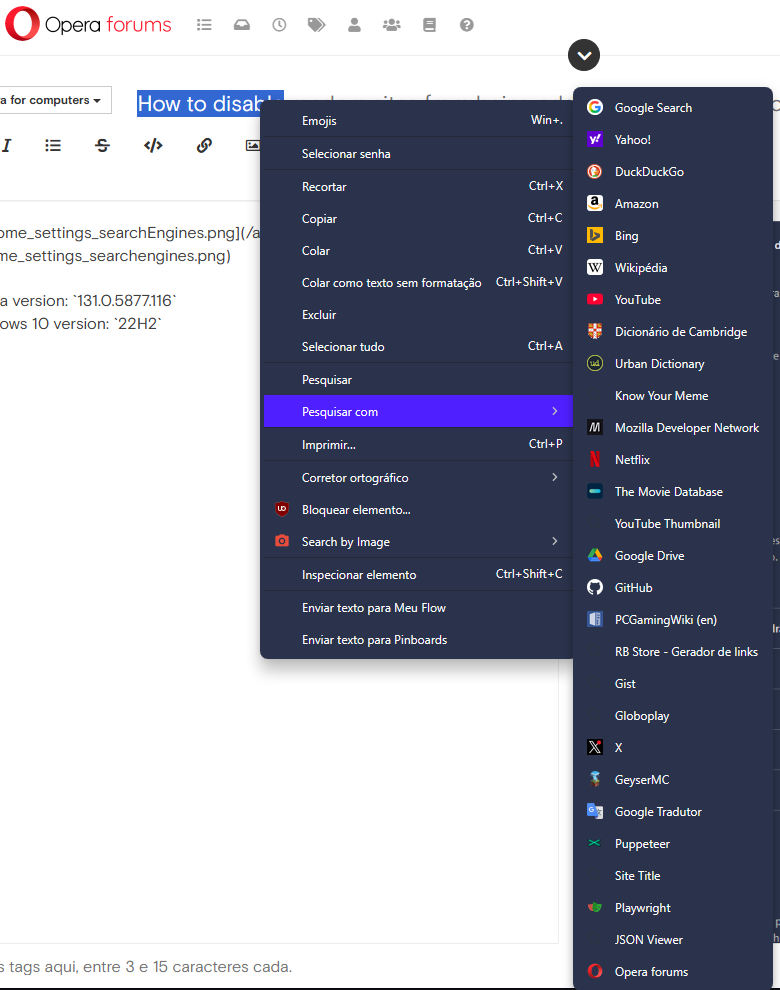Search selection with Google Drive
Viewport: 780px width, 990px height.
pyautogui.click(x=673, y=556)
